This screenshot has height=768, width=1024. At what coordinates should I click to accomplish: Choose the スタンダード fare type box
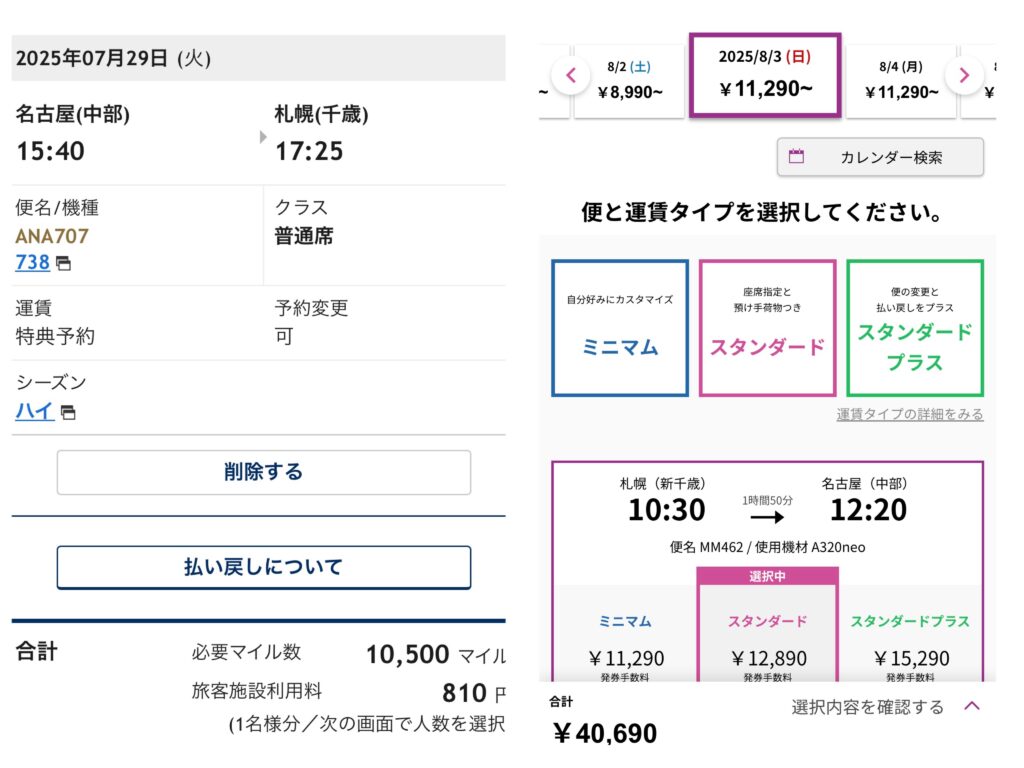(767, 328)
